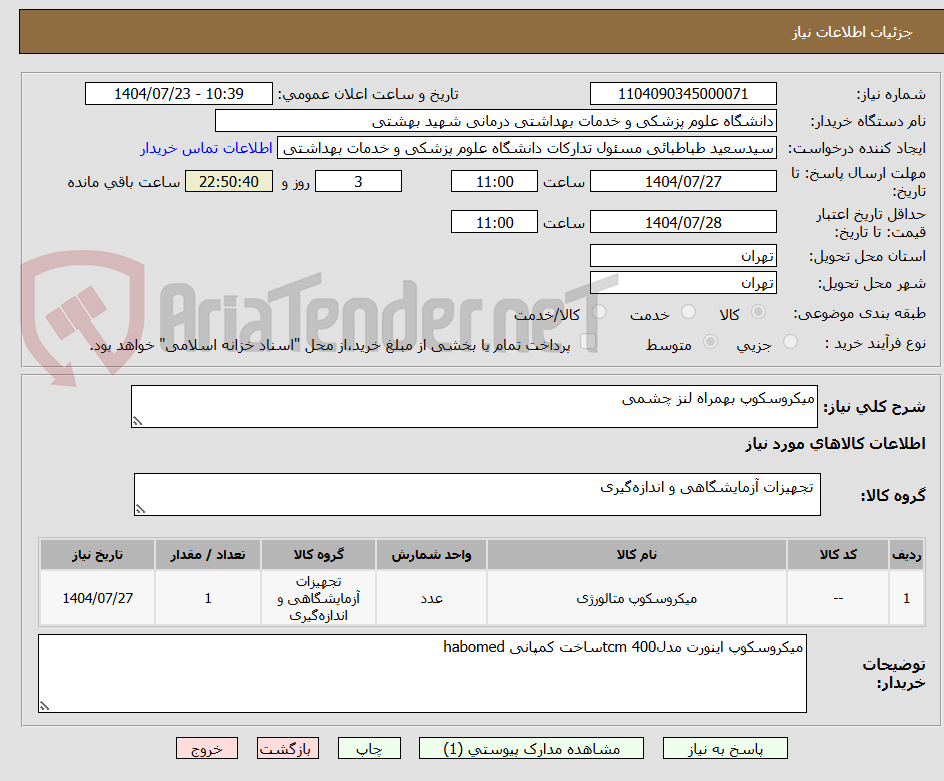Select متوسط for نوع فرآیند خرید
944x781 pixels.
pyautogui.click(x=709, y=341)
